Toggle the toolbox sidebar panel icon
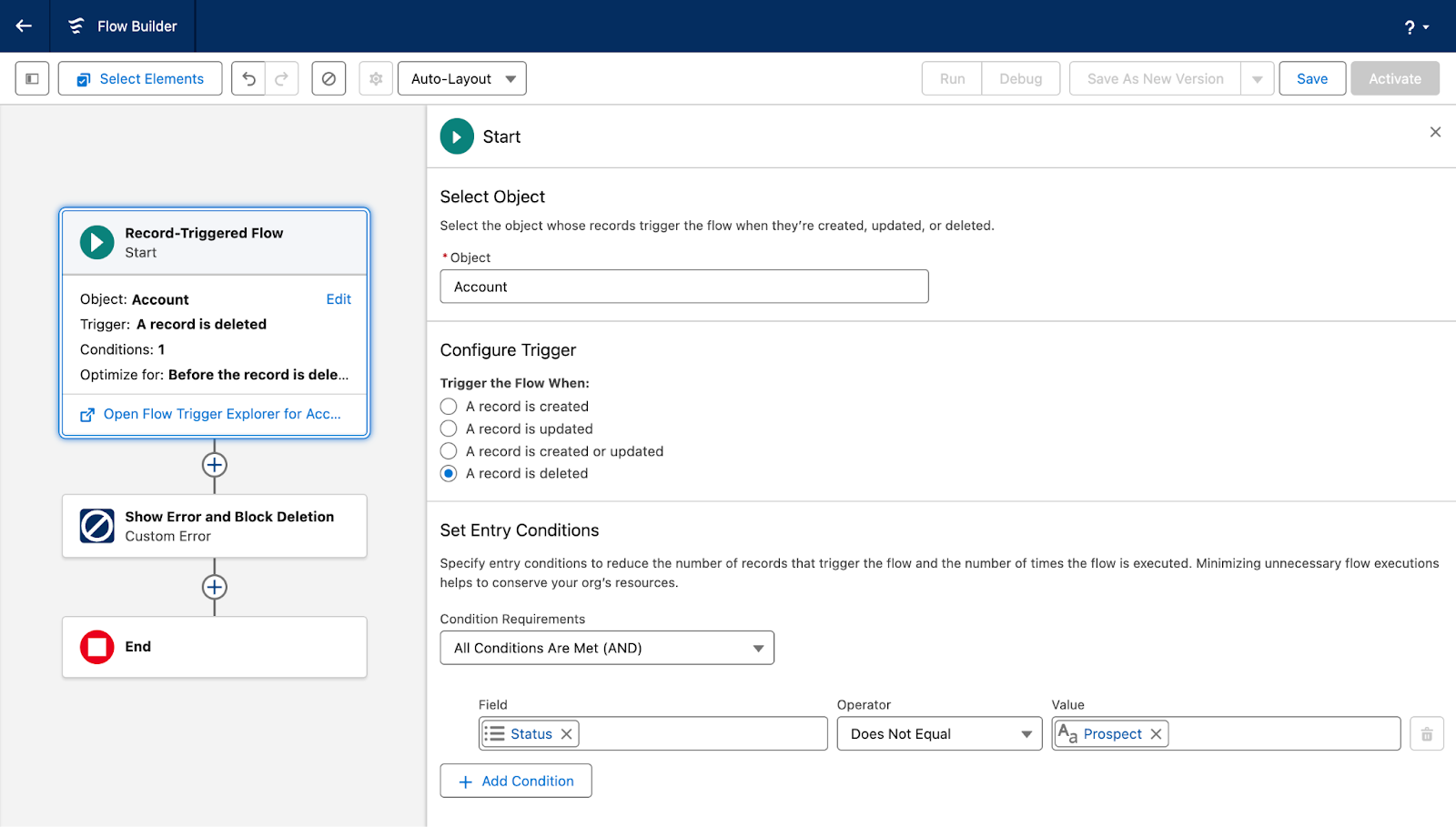The width and height of the screenshot is (1456, 827). pos(32,79)
